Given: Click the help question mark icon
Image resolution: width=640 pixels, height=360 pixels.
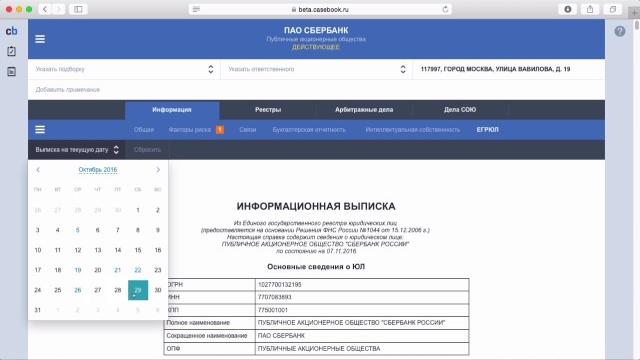Looking at the screenshot, I should point(620,31).
